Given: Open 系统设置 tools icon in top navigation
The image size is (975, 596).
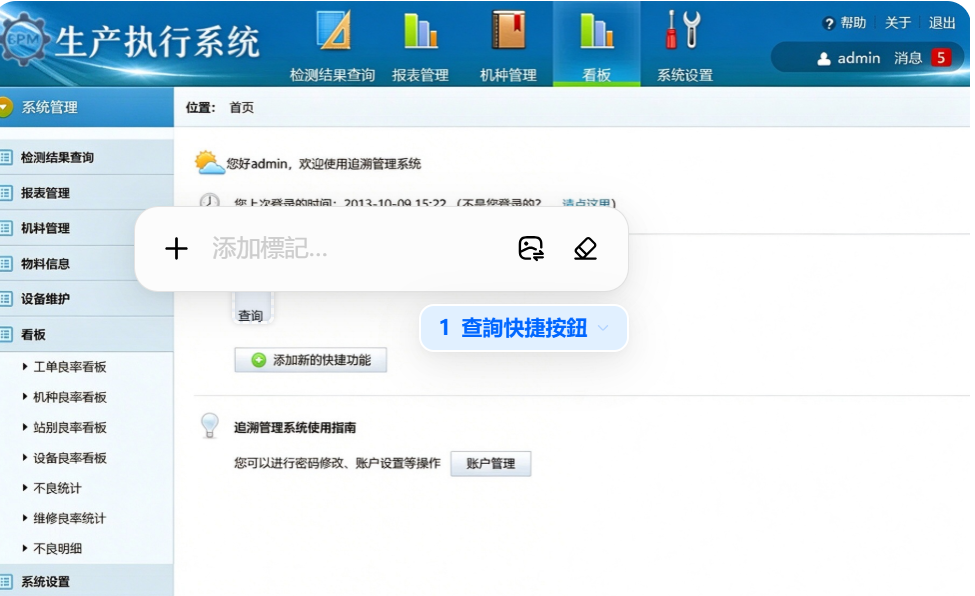Looking at the screenshot, I should pyautogui.click(x=684, y=30).
